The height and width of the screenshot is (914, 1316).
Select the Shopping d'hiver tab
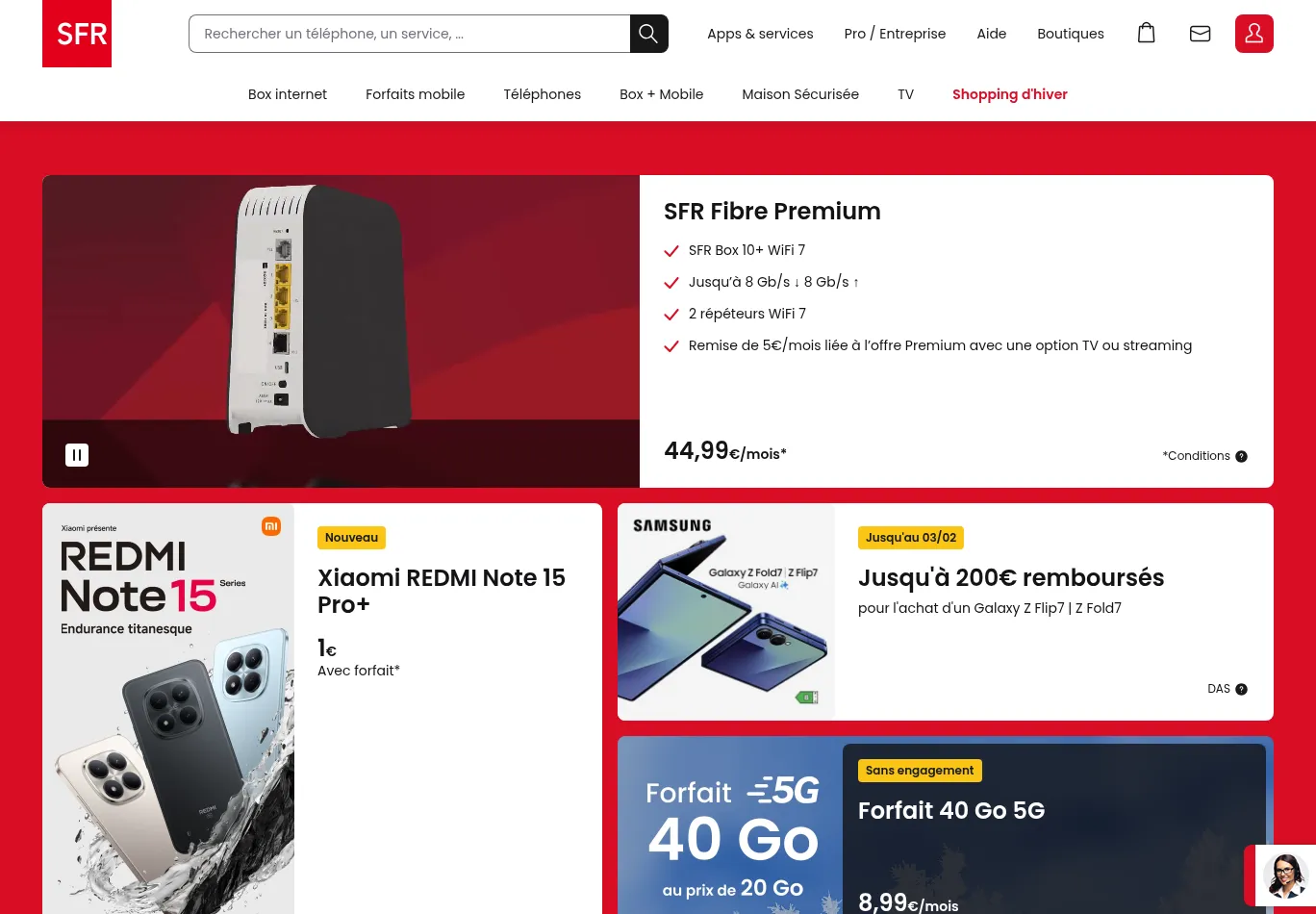click(1010, 94)
